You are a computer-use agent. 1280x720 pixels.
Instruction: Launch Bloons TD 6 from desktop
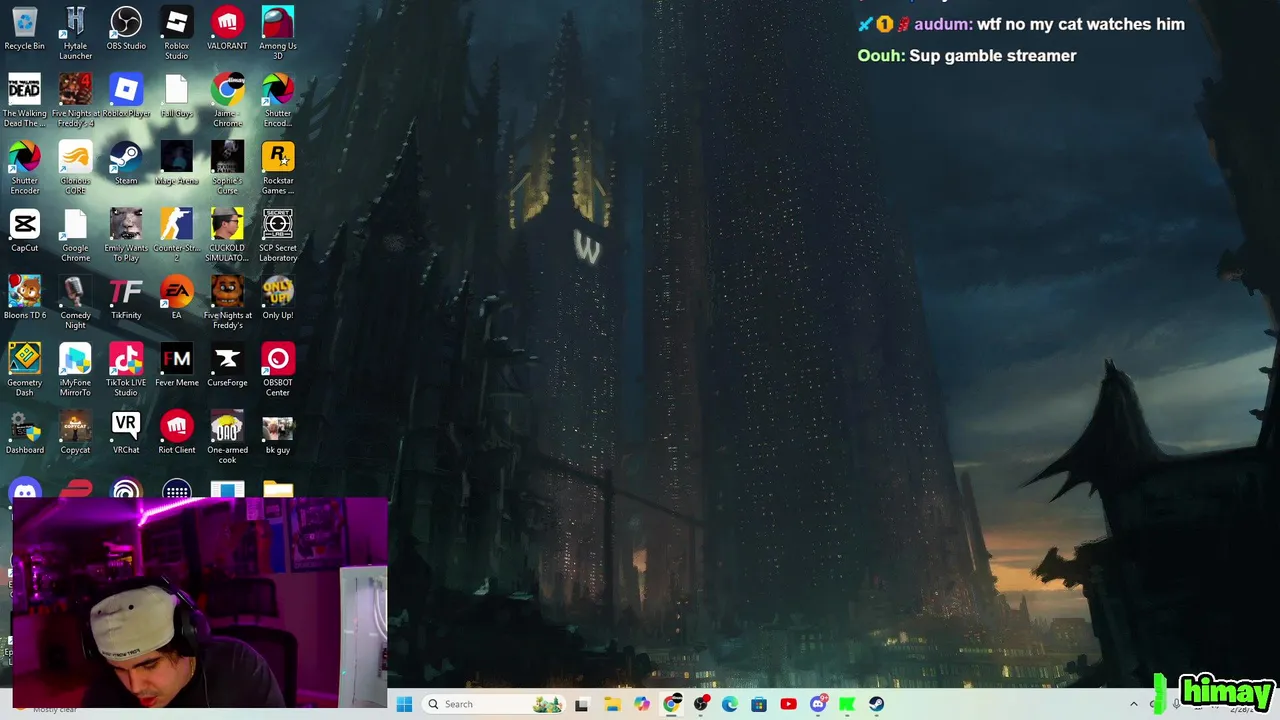24,297
